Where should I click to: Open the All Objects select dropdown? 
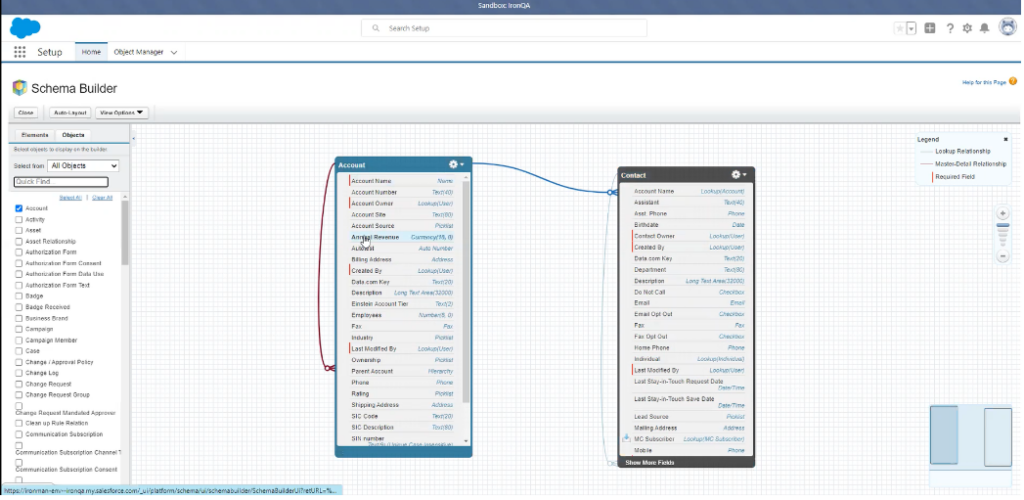[84, 166]
